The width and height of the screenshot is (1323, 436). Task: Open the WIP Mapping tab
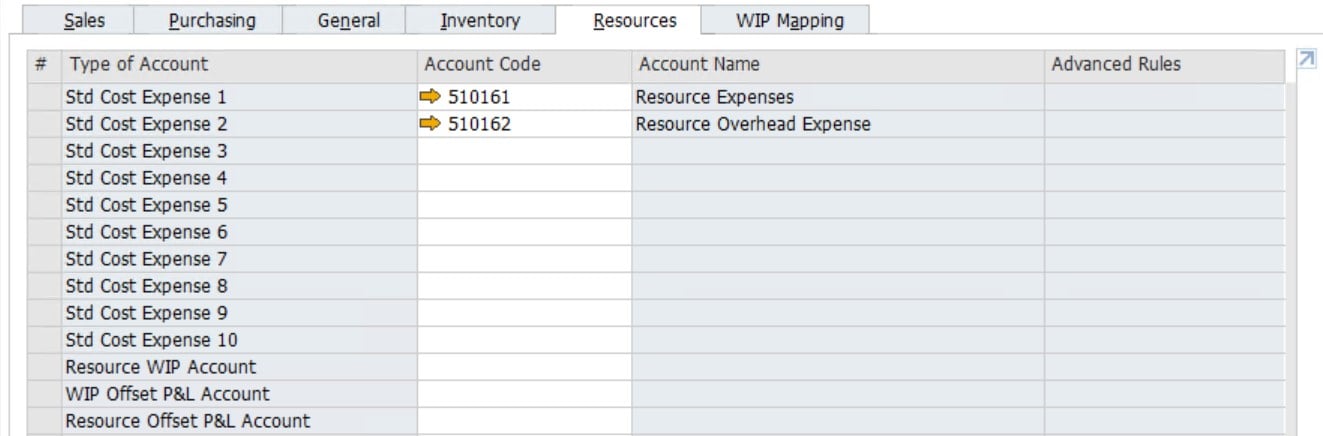pos(789,20)
